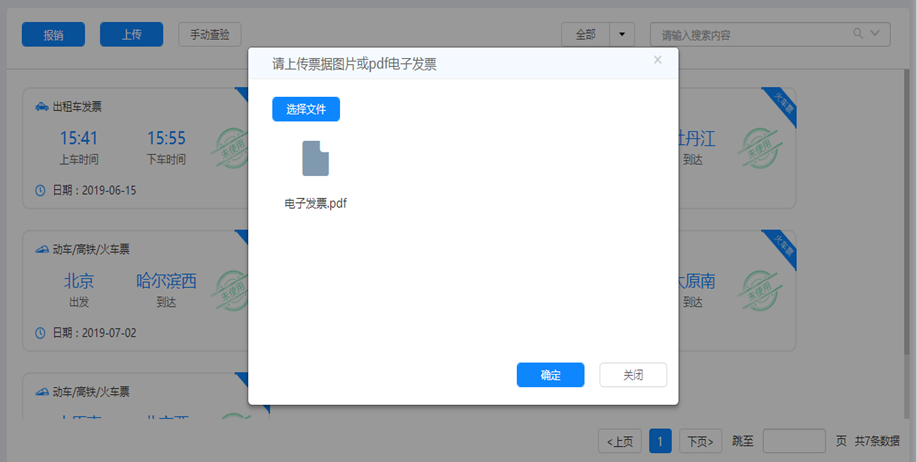Click the magnifier search icon
The height and width of the screenshot is (462, 917).
click(858, 34)
